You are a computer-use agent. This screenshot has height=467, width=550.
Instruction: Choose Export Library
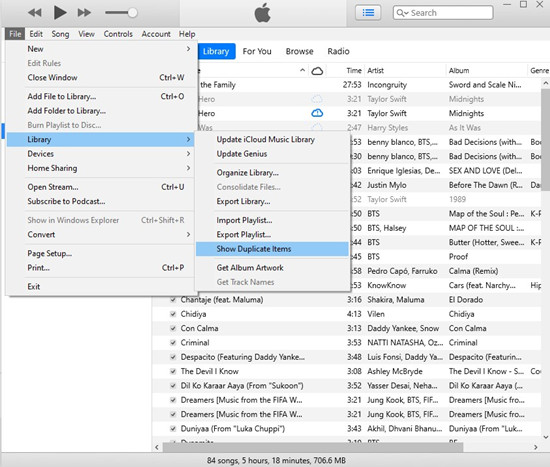[x=272, y=201]
